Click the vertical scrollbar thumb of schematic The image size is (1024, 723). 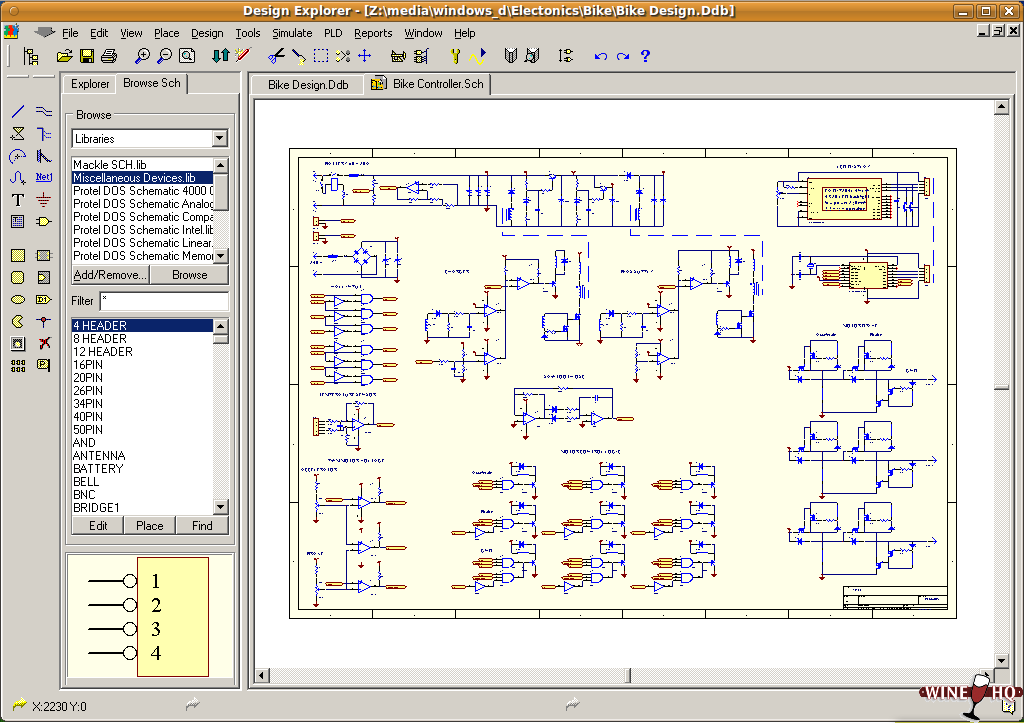[1002, 388]
